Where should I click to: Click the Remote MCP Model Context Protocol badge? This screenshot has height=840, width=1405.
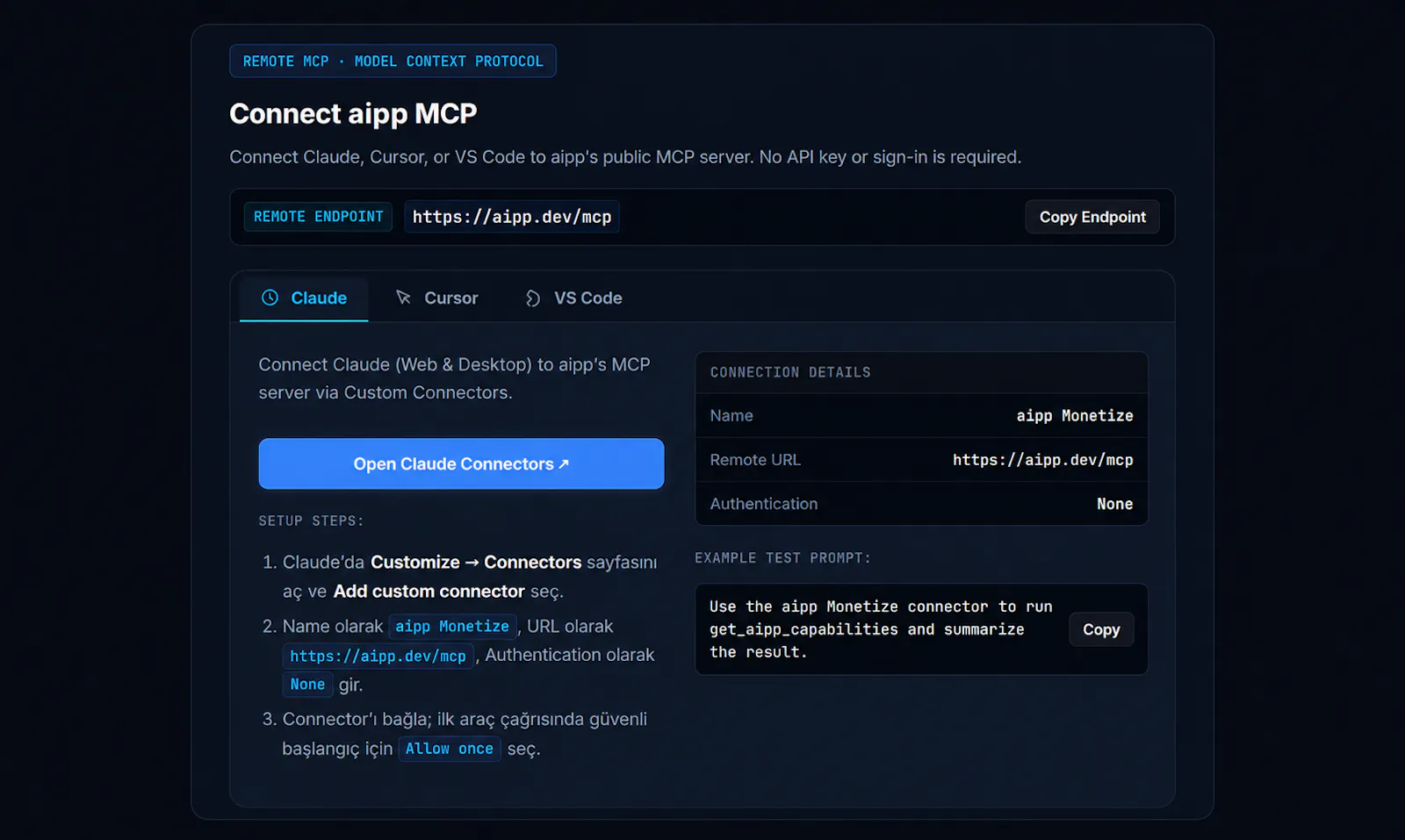393,61
